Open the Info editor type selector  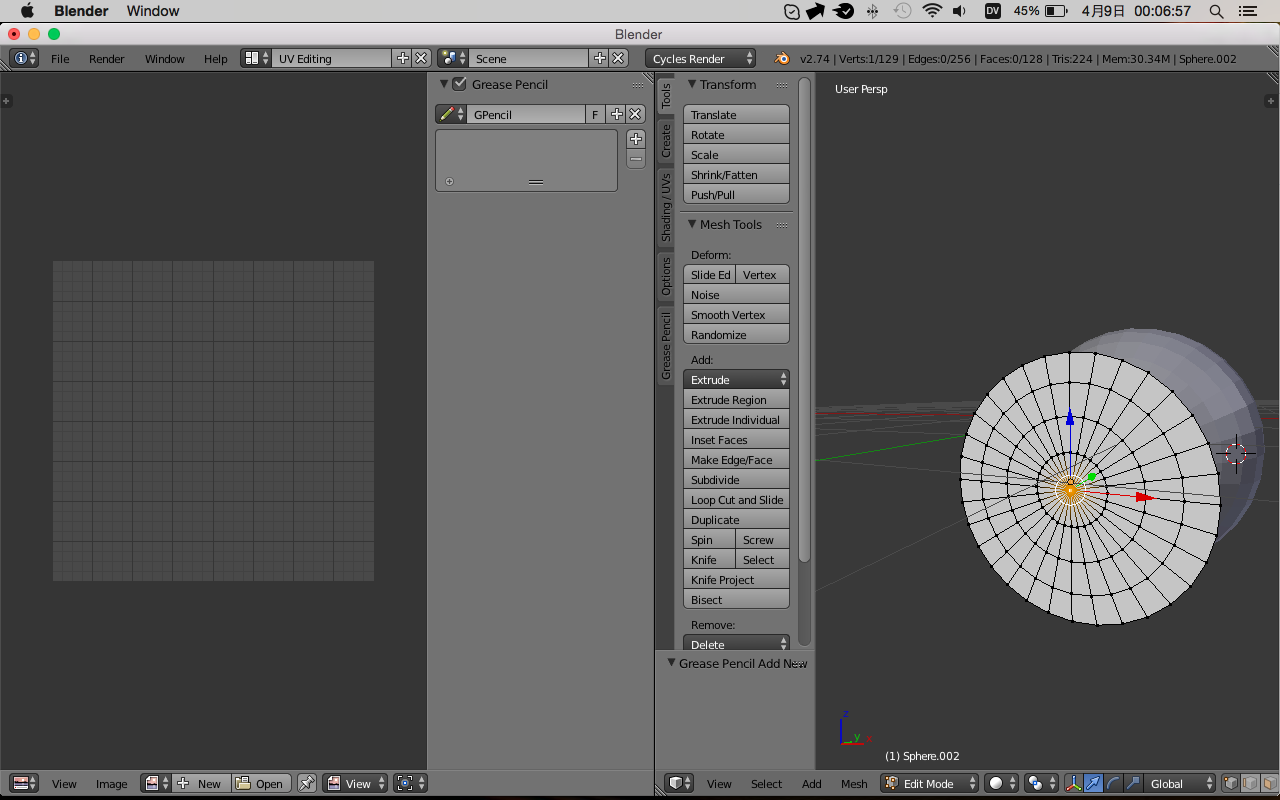[x=25, y=58]
